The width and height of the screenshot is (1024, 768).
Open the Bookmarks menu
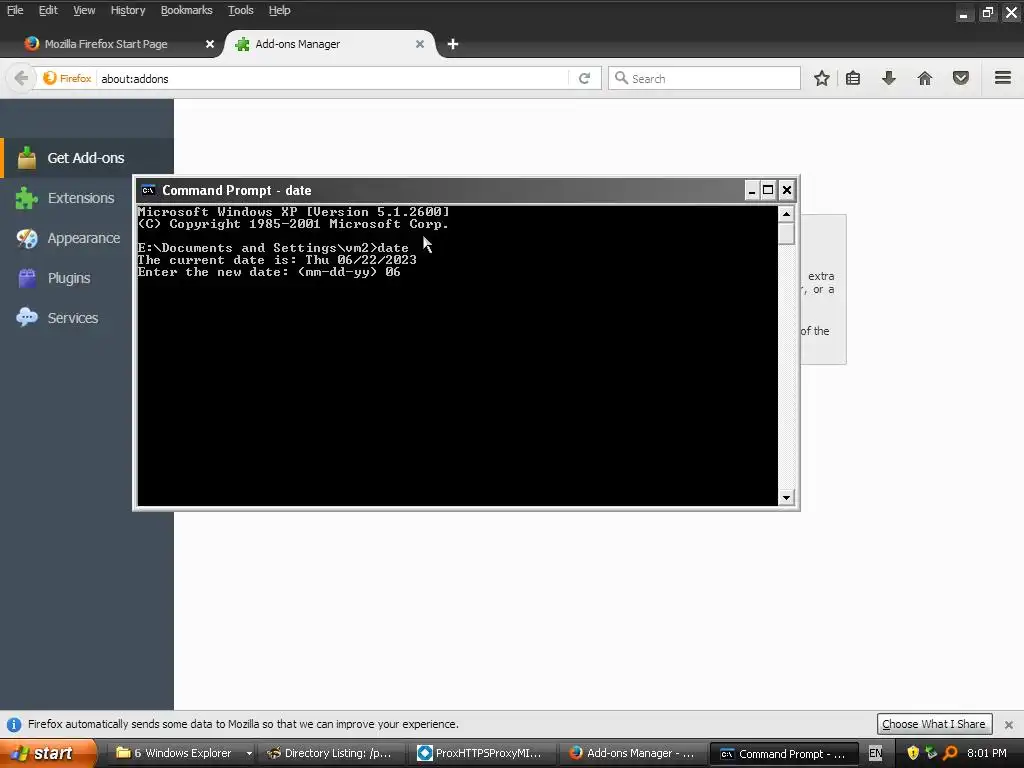186,10
